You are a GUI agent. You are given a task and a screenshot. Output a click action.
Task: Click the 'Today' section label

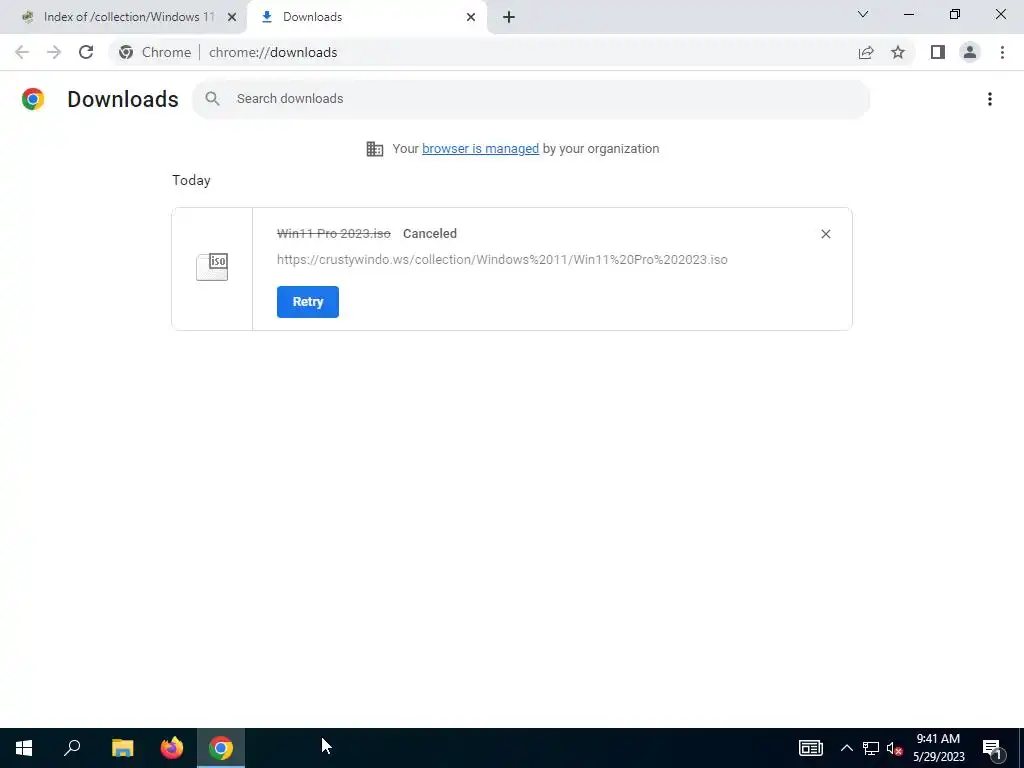tap(191, 180)
